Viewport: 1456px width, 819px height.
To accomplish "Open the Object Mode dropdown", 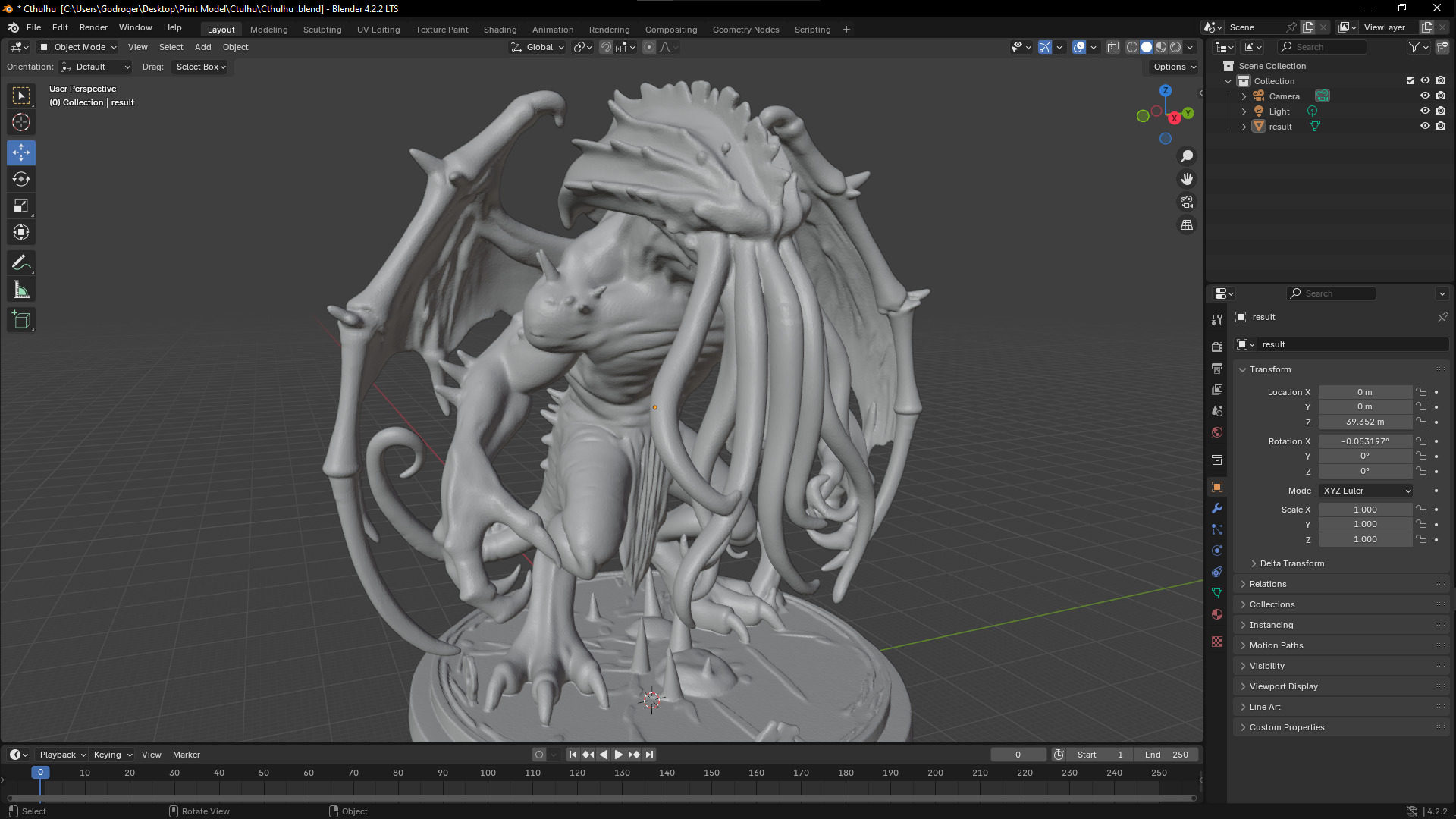I will 77,47.
